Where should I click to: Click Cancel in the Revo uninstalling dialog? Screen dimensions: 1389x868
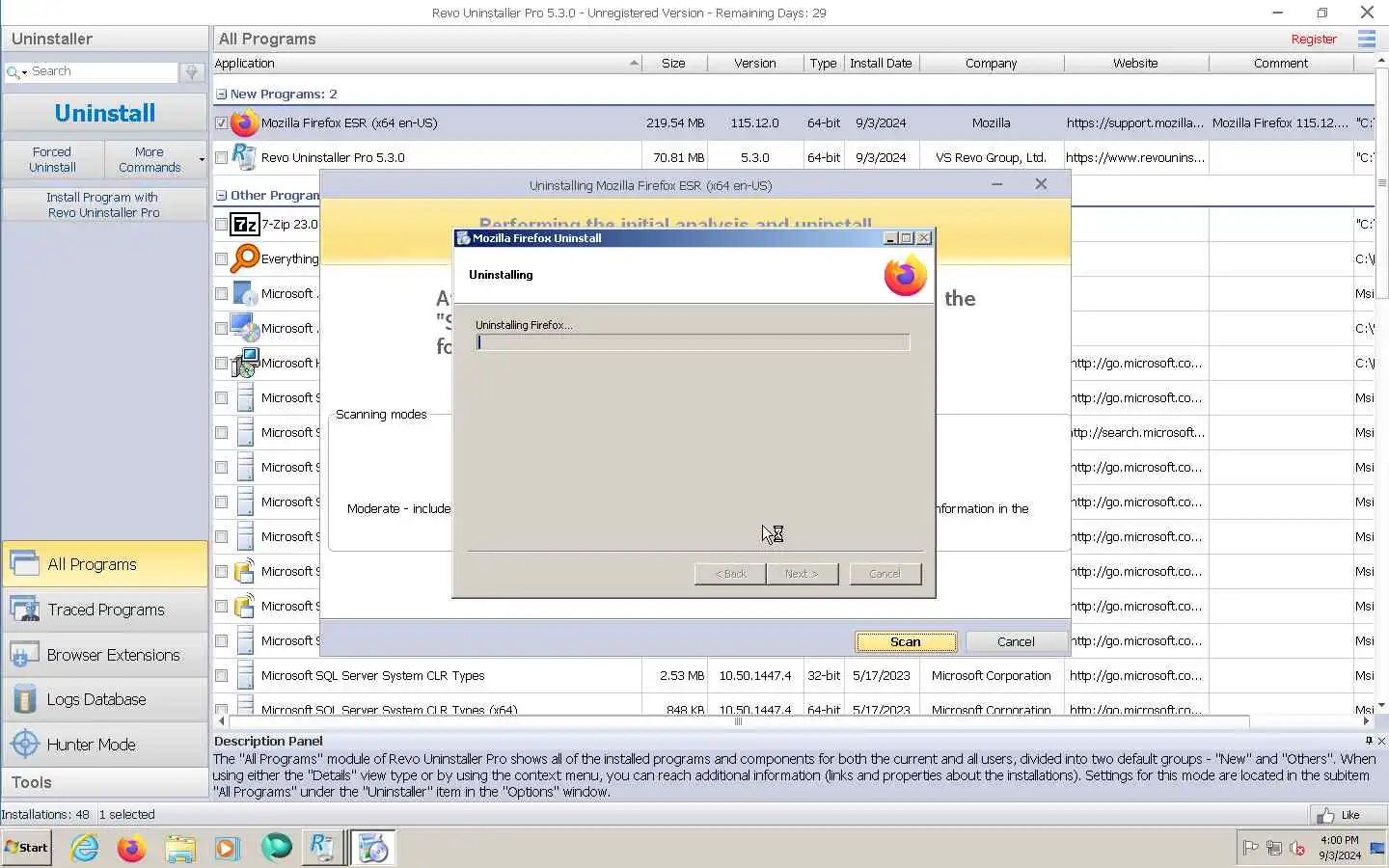click(1016, 641)
